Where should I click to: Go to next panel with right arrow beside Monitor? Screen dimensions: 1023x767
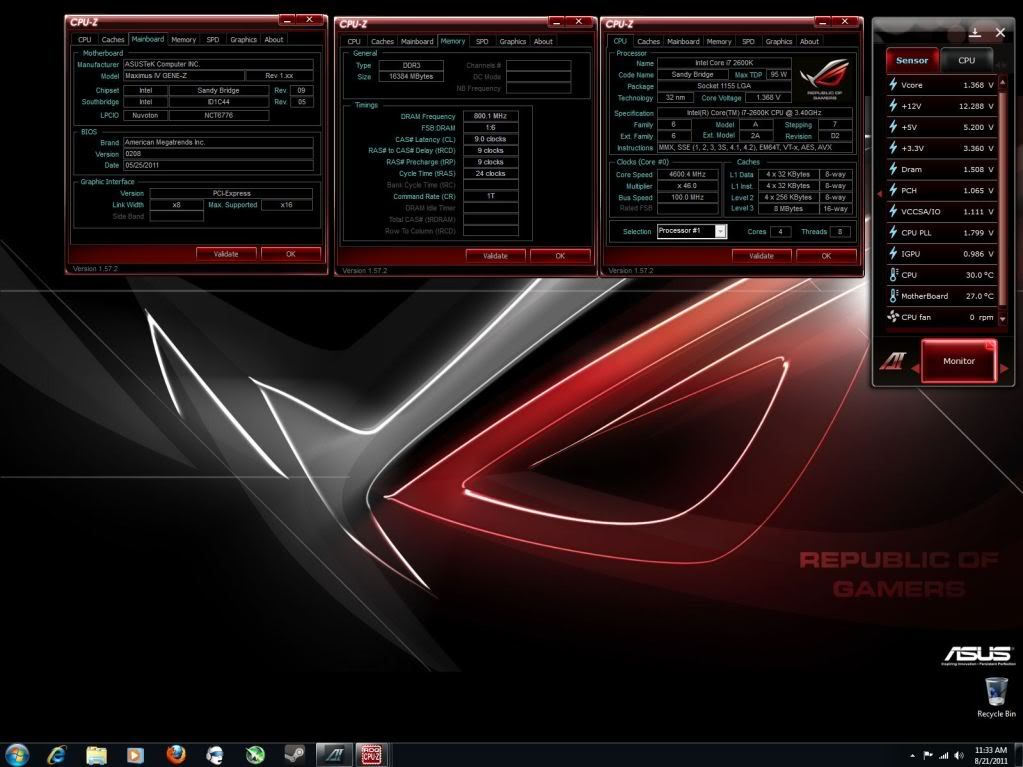1003,369
